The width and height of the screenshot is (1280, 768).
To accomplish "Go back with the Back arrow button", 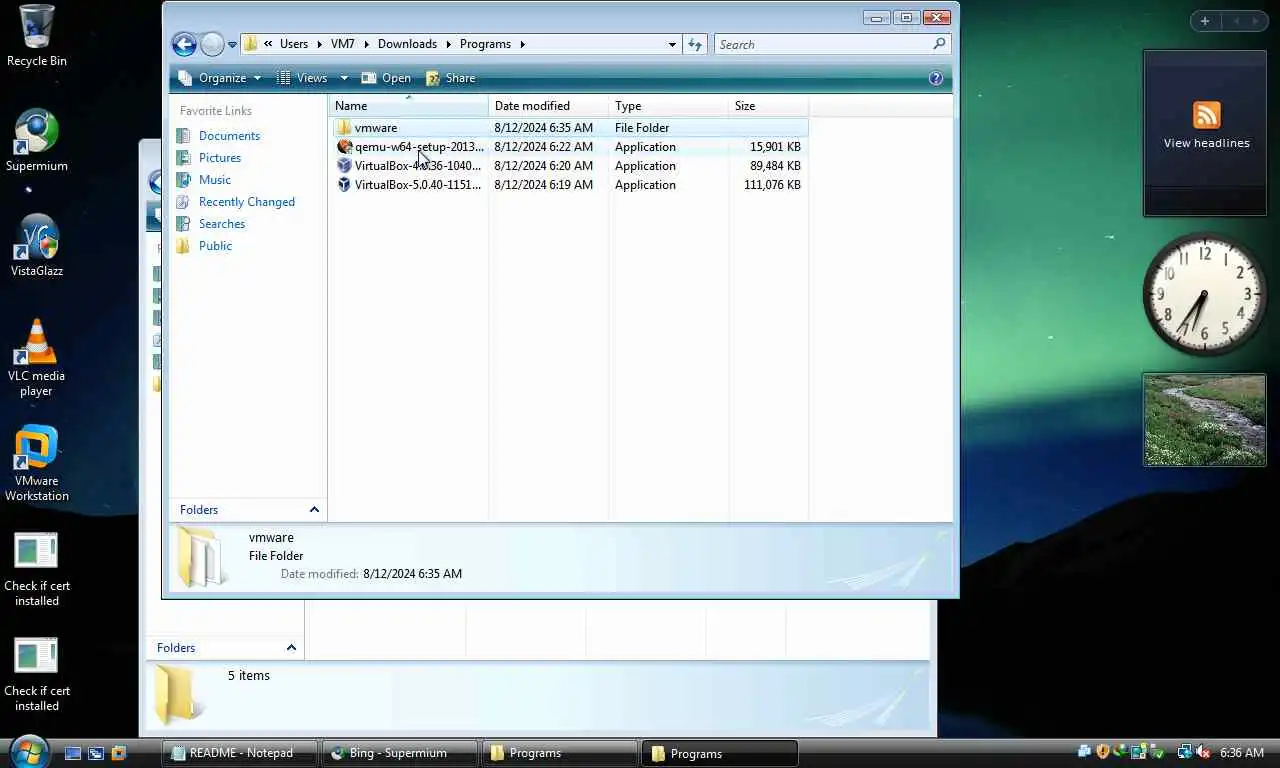I will pyautogui.click(x=184, y=44).
